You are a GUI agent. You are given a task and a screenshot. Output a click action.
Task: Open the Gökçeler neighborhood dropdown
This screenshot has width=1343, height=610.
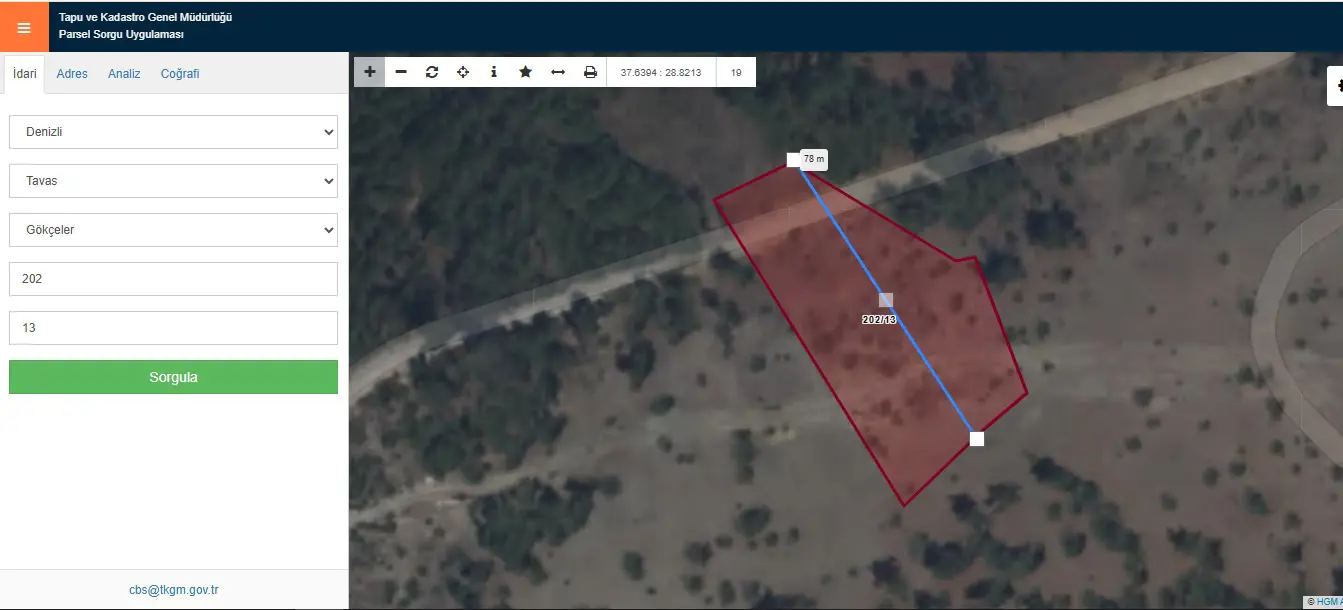tap(173, 230)
